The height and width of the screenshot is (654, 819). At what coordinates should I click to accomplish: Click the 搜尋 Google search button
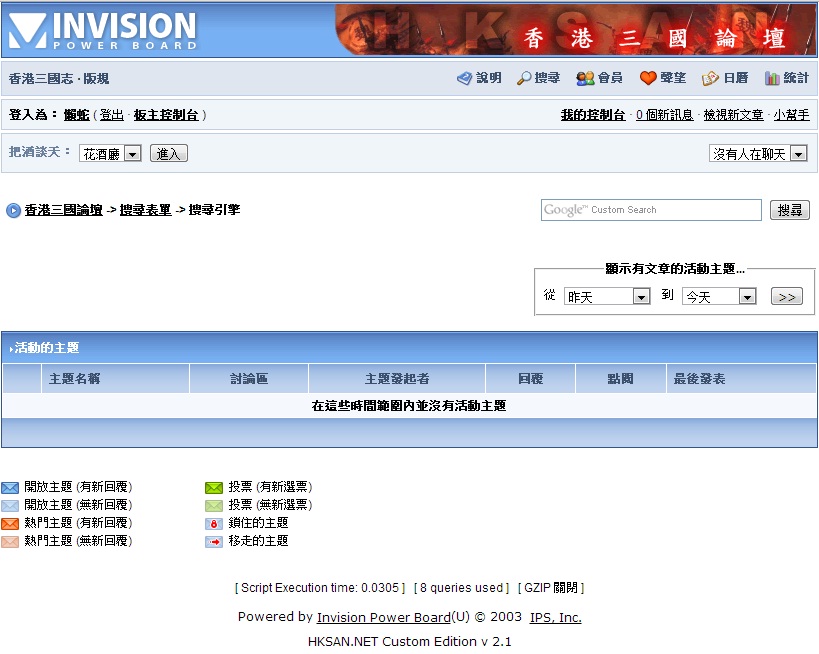790,210
